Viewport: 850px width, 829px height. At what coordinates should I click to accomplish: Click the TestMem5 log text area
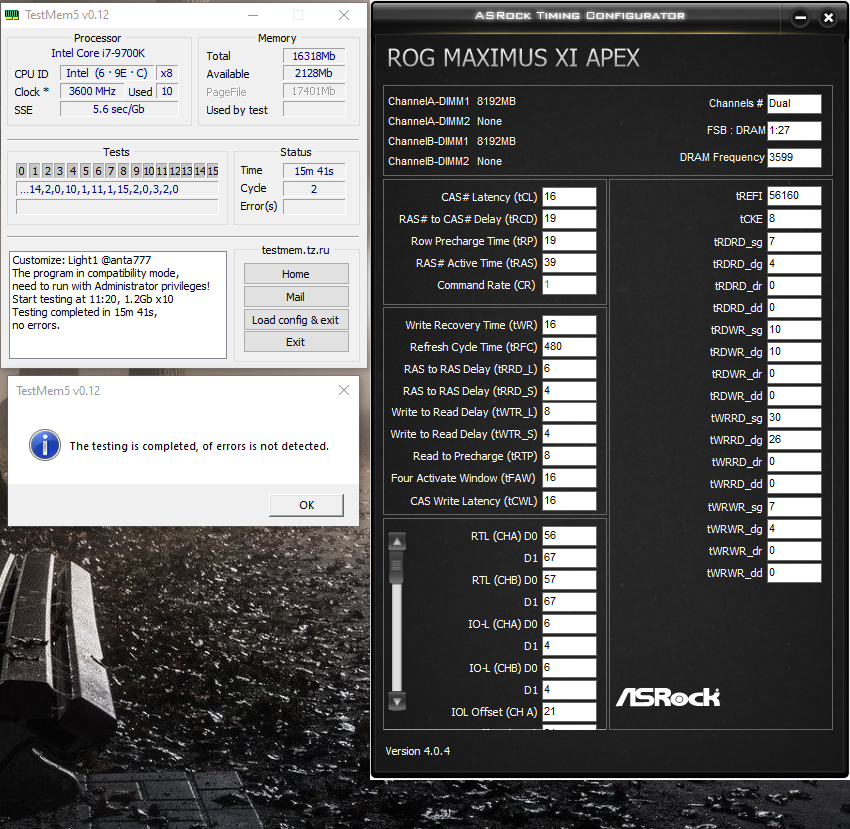click(x=118, y=305)
